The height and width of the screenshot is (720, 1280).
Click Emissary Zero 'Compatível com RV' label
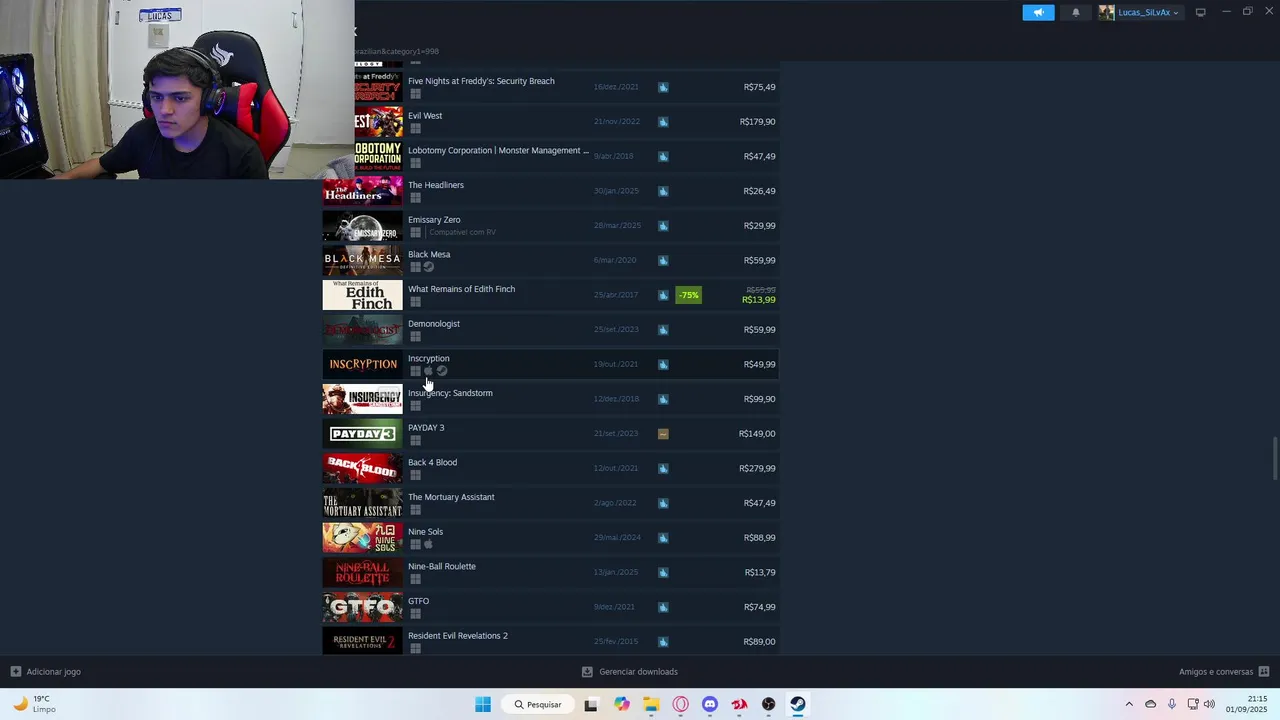click(x=462, y=232)
